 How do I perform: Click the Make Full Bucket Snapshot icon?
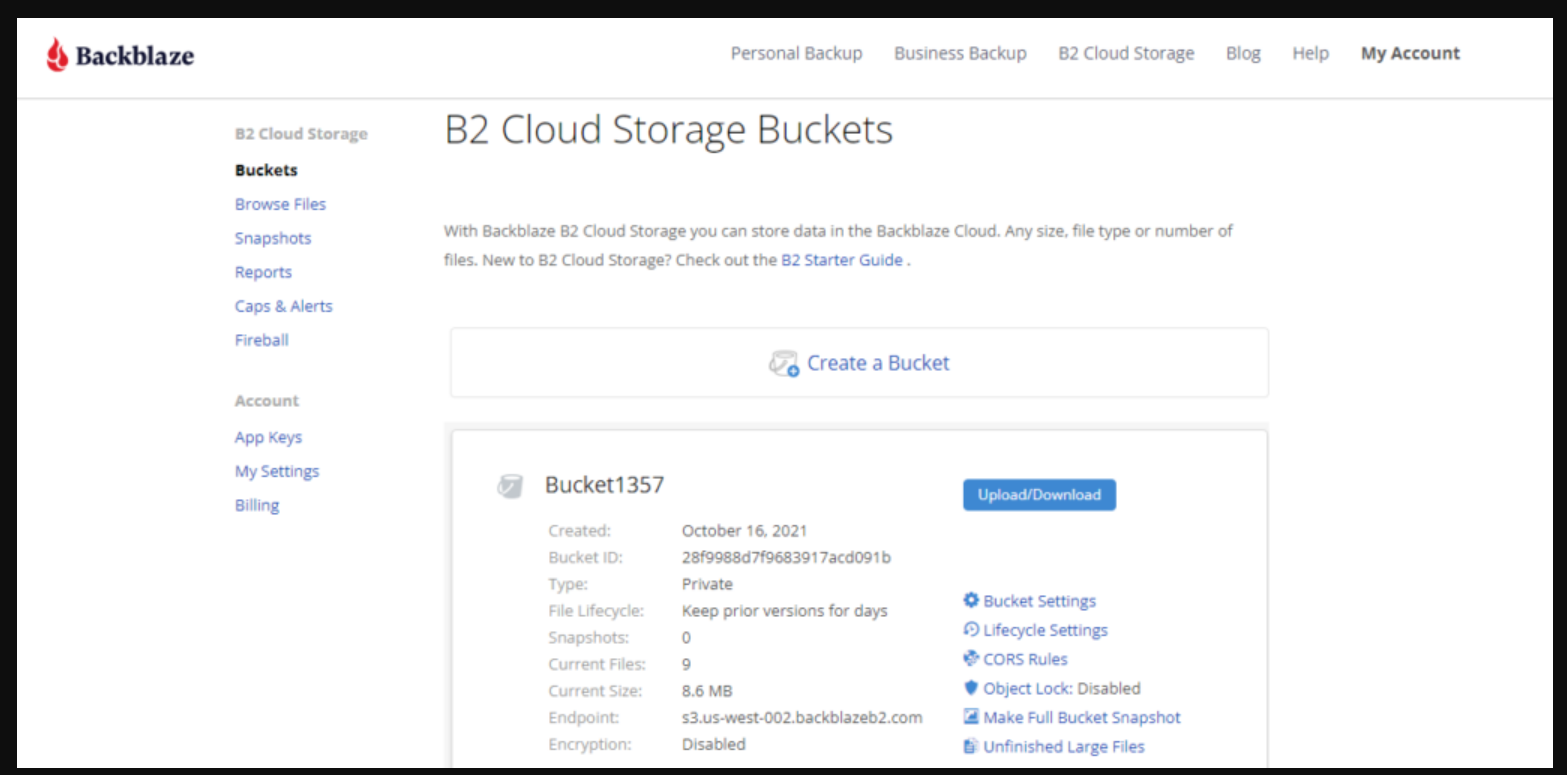pos(971,716)
